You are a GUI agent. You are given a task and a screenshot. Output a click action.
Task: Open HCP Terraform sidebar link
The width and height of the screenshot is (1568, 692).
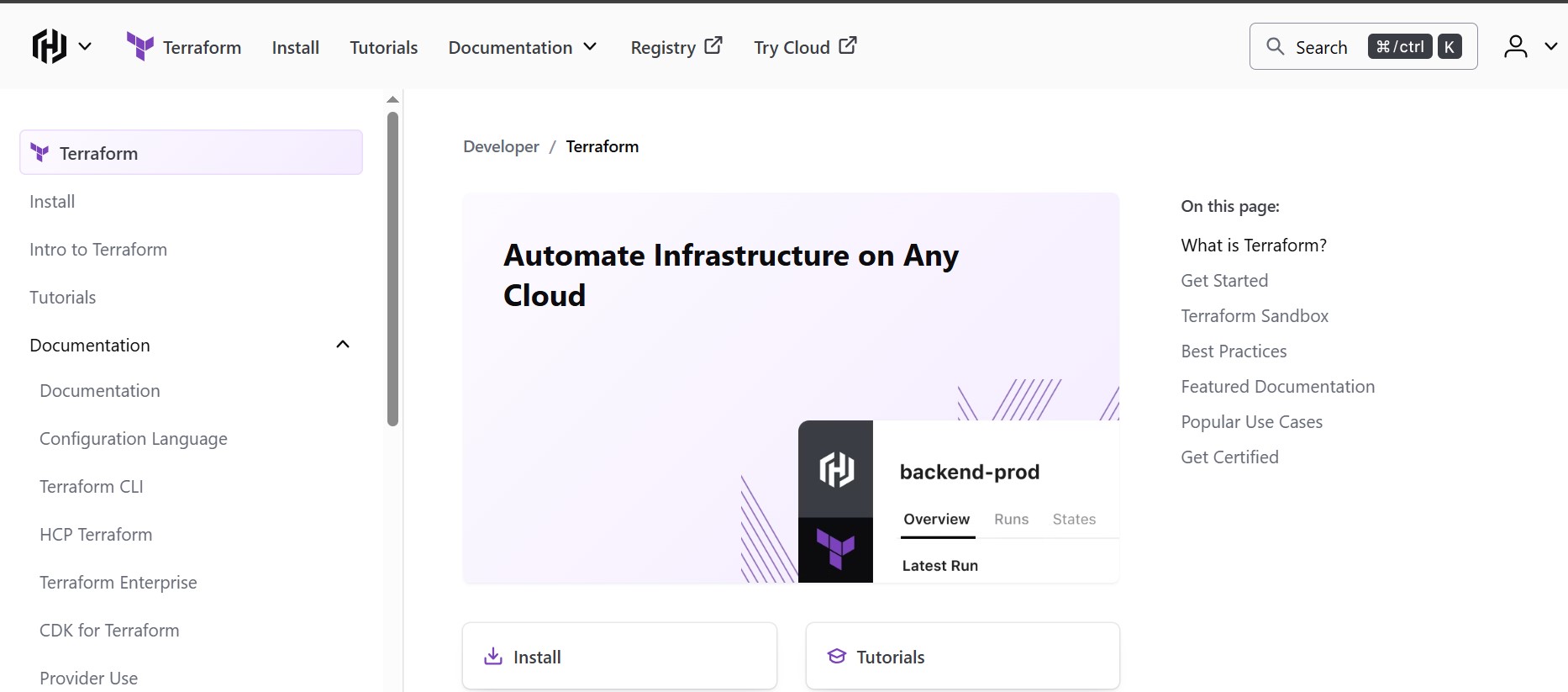pyautogui.click(x=96, y=535)
